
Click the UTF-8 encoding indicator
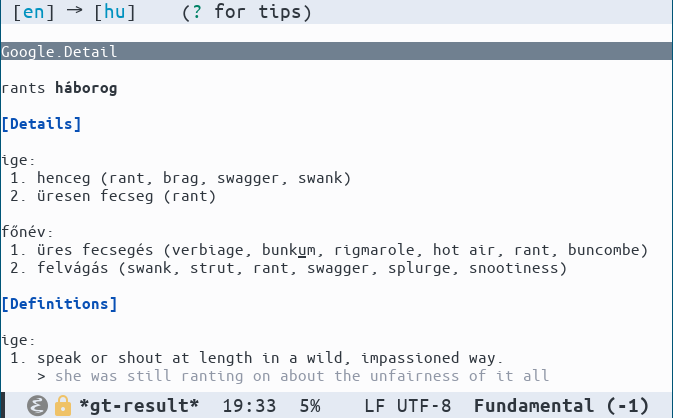pos(424,406)
